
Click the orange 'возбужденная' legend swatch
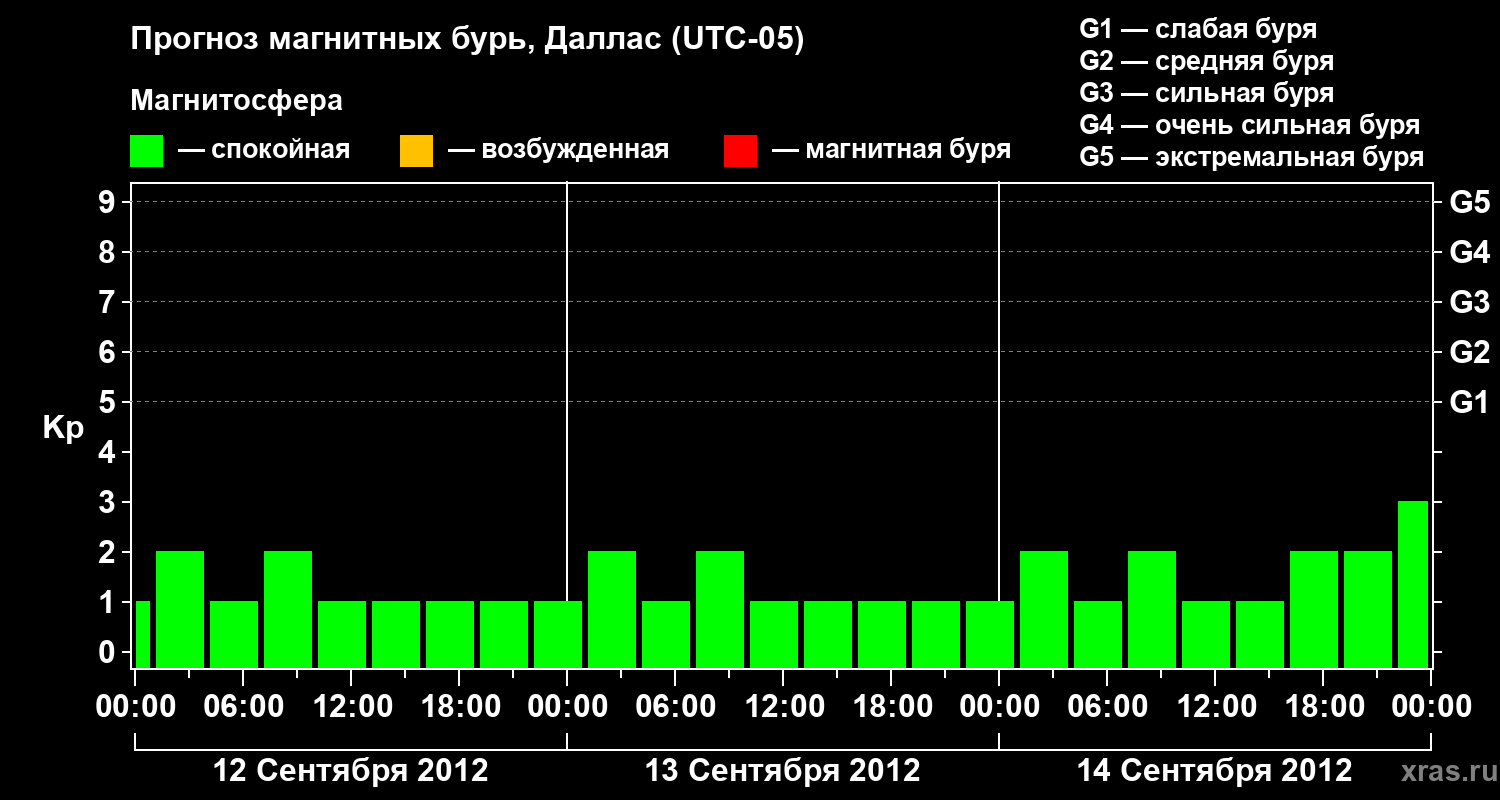pos(416,151)
